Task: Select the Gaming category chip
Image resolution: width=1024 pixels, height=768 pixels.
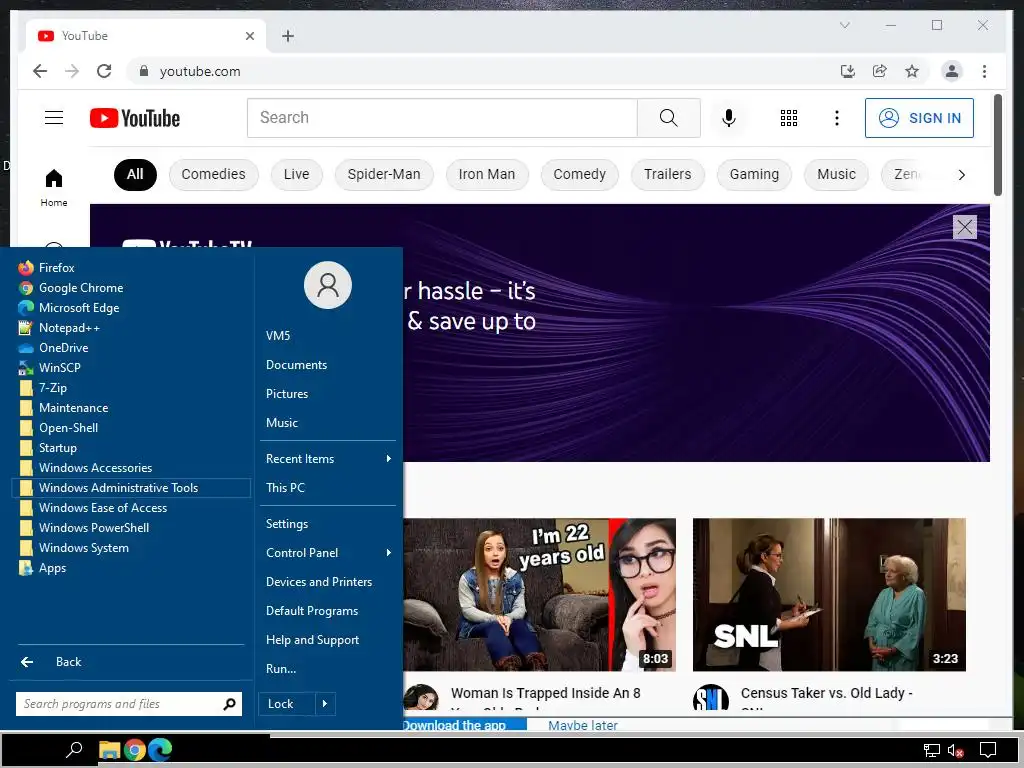Action: (x=754, y=174)
